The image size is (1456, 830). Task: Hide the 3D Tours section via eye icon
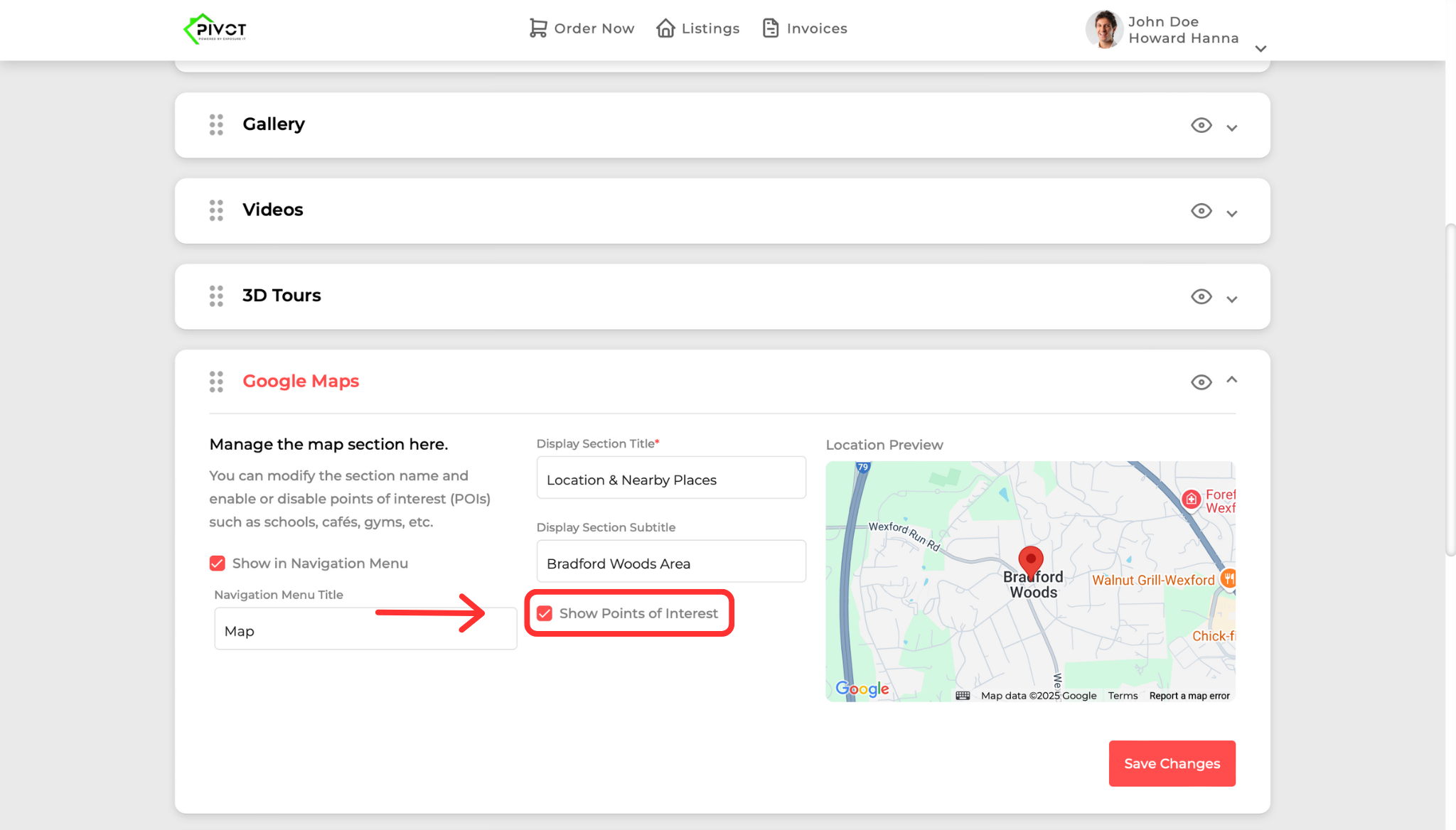pyautogui.click(x=1201, y=296)
